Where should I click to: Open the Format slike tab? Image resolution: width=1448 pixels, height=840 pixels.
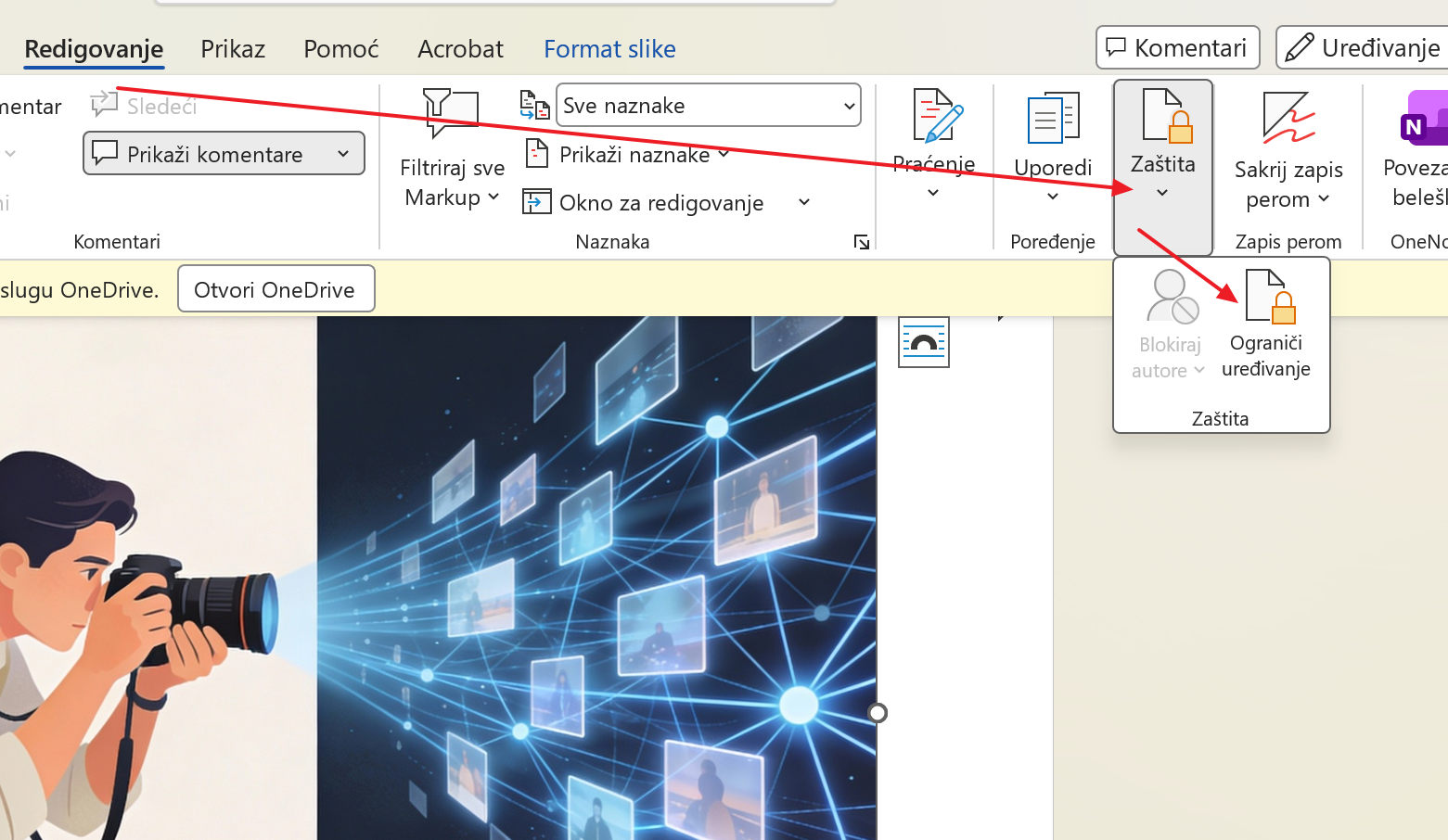coord(609,49)
